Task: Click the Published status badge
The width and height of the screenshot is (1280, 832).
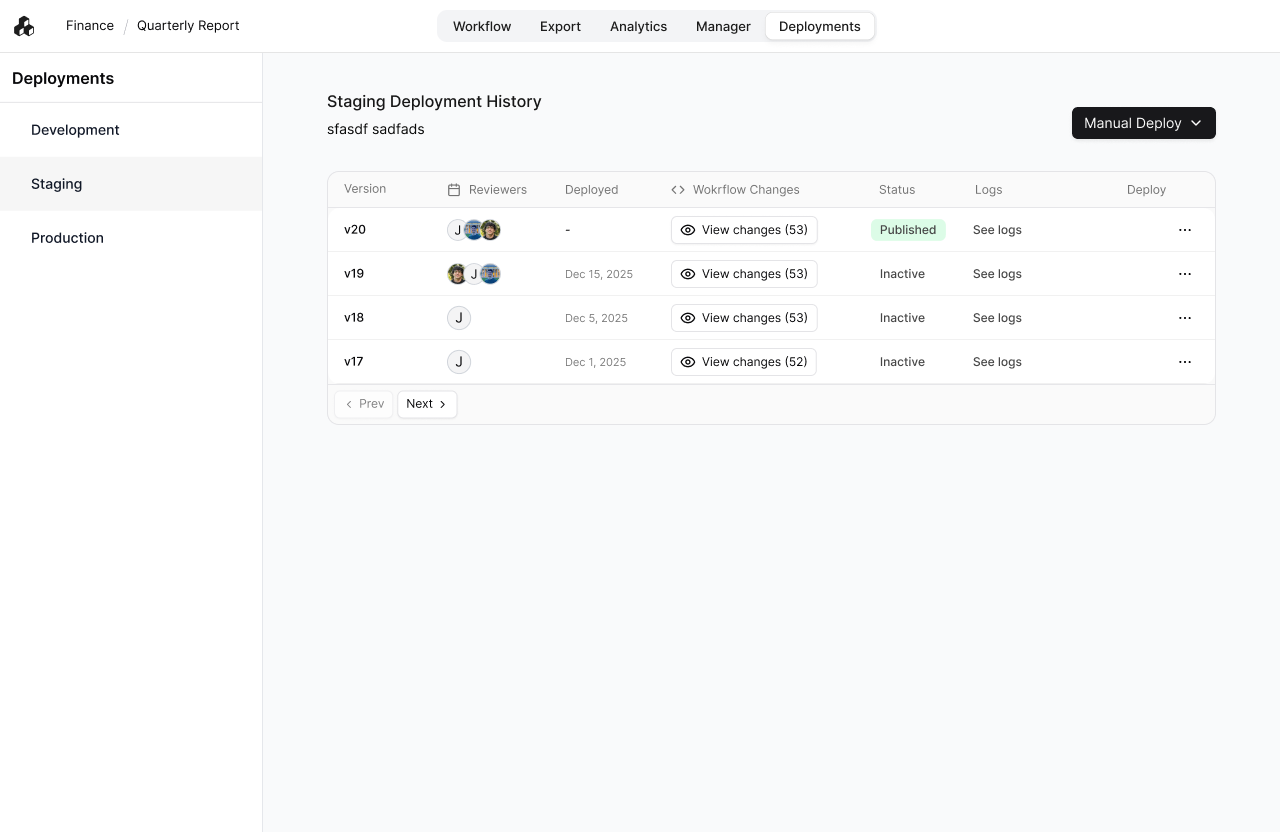Action: [x=908, y=230]
